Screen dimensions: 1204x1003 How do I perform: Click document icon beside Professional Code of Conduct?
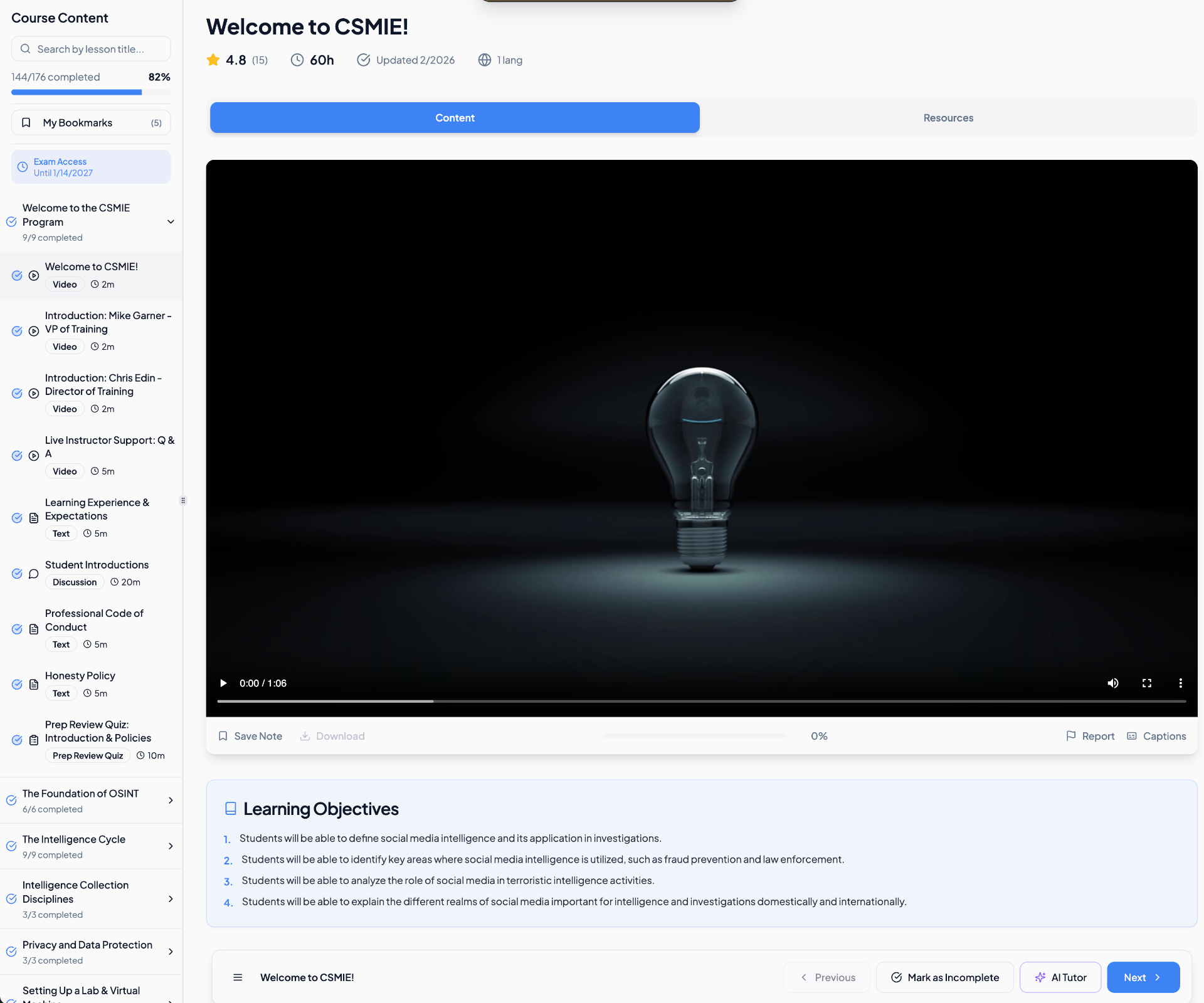[x=34, y=629]
